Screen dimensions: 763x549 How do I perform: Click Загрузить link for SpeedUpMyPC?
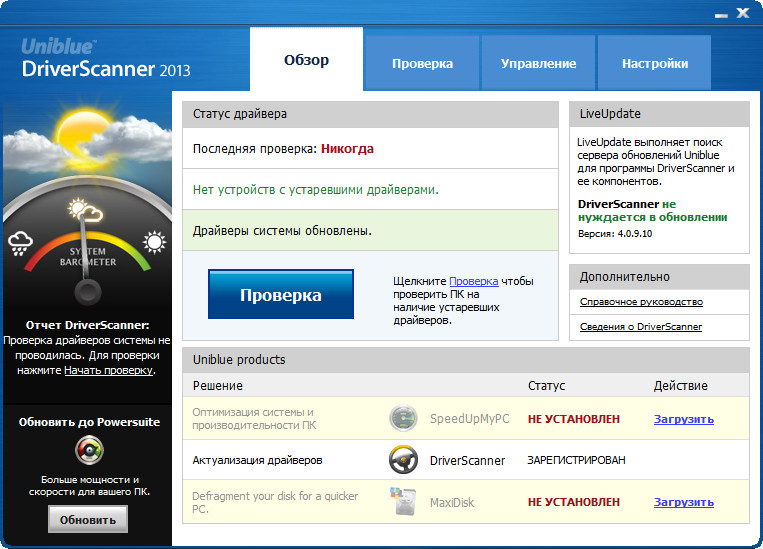pyautogui.click(x=683, y=419)
